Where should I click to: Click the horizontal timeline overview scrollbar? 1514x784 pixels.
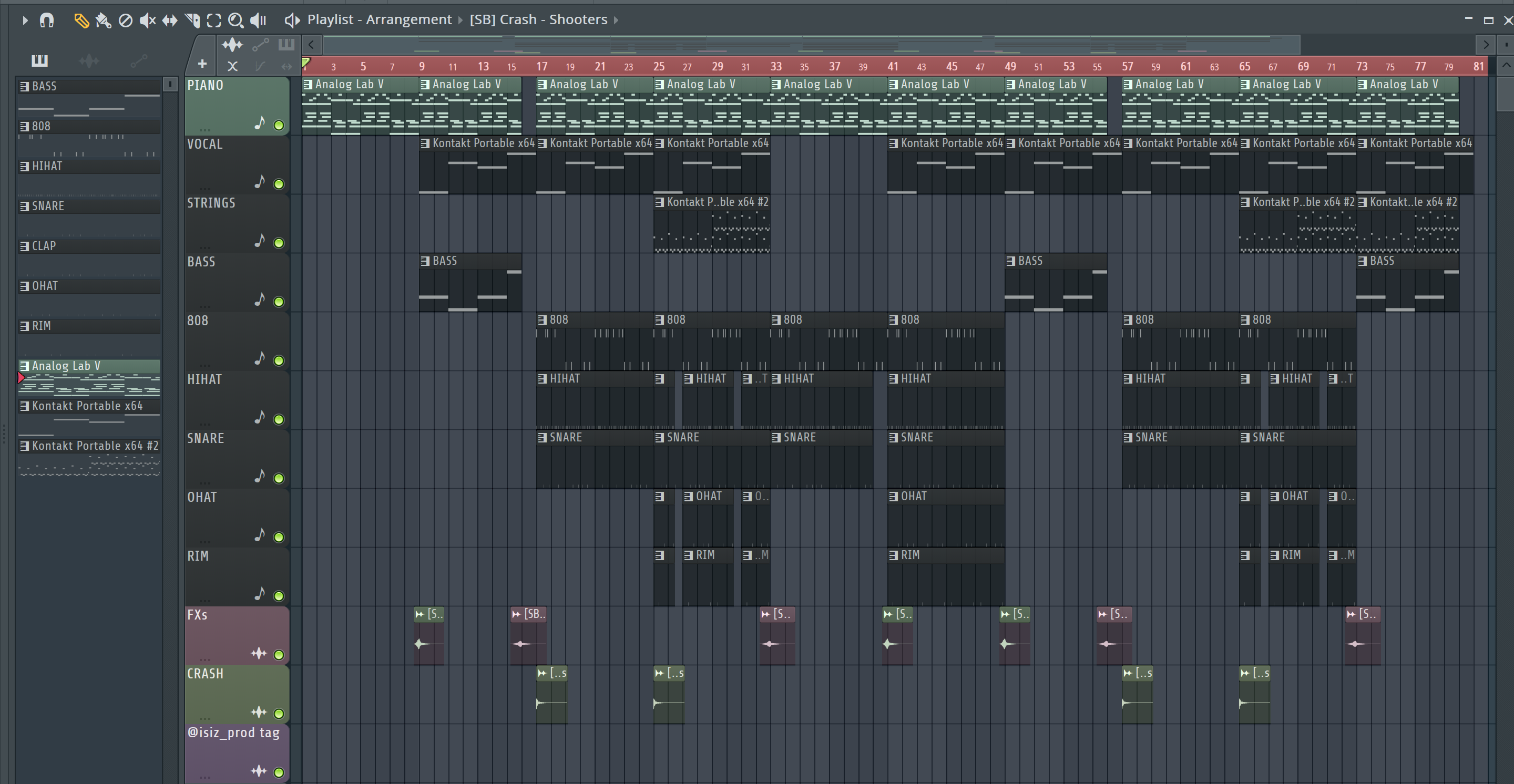(811, 45)
